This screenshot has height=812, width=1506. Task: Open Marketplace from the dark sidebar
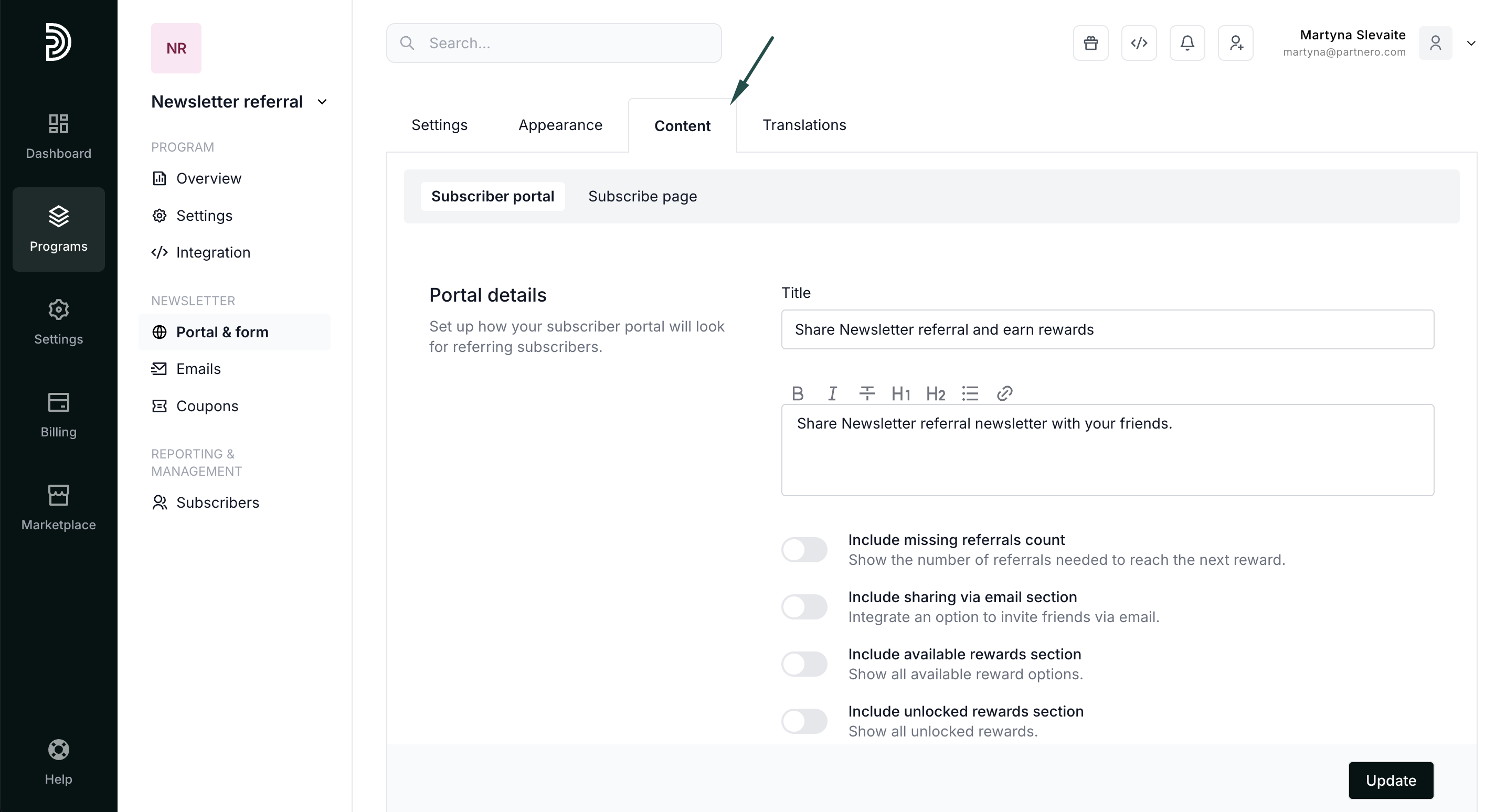(58, 507)
